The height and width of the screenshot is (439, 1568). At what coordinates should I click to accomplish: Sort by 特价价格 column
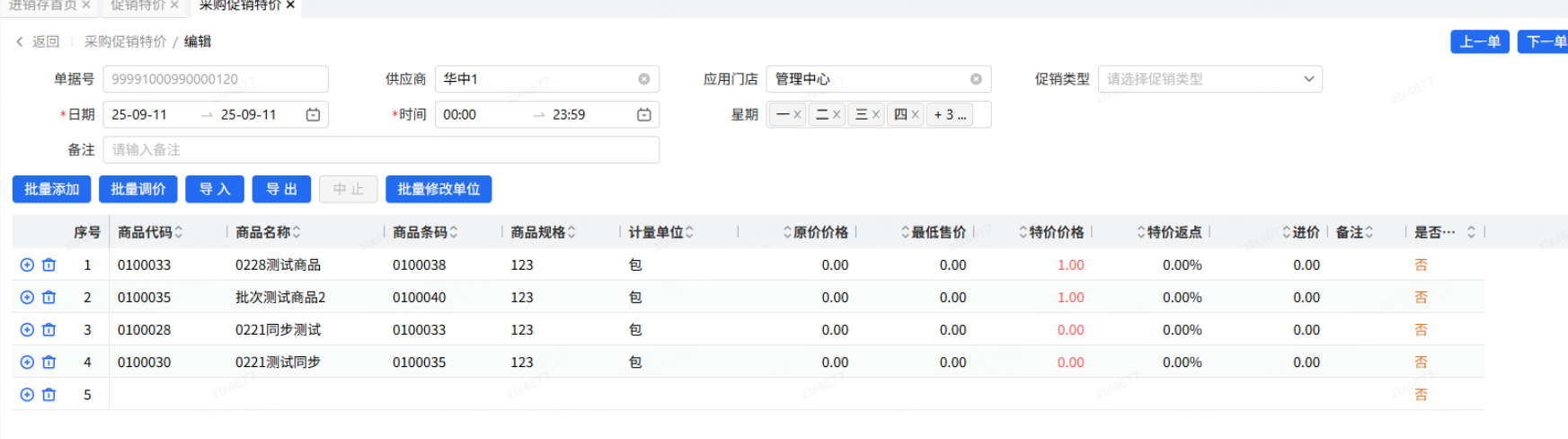point(1023,232)
